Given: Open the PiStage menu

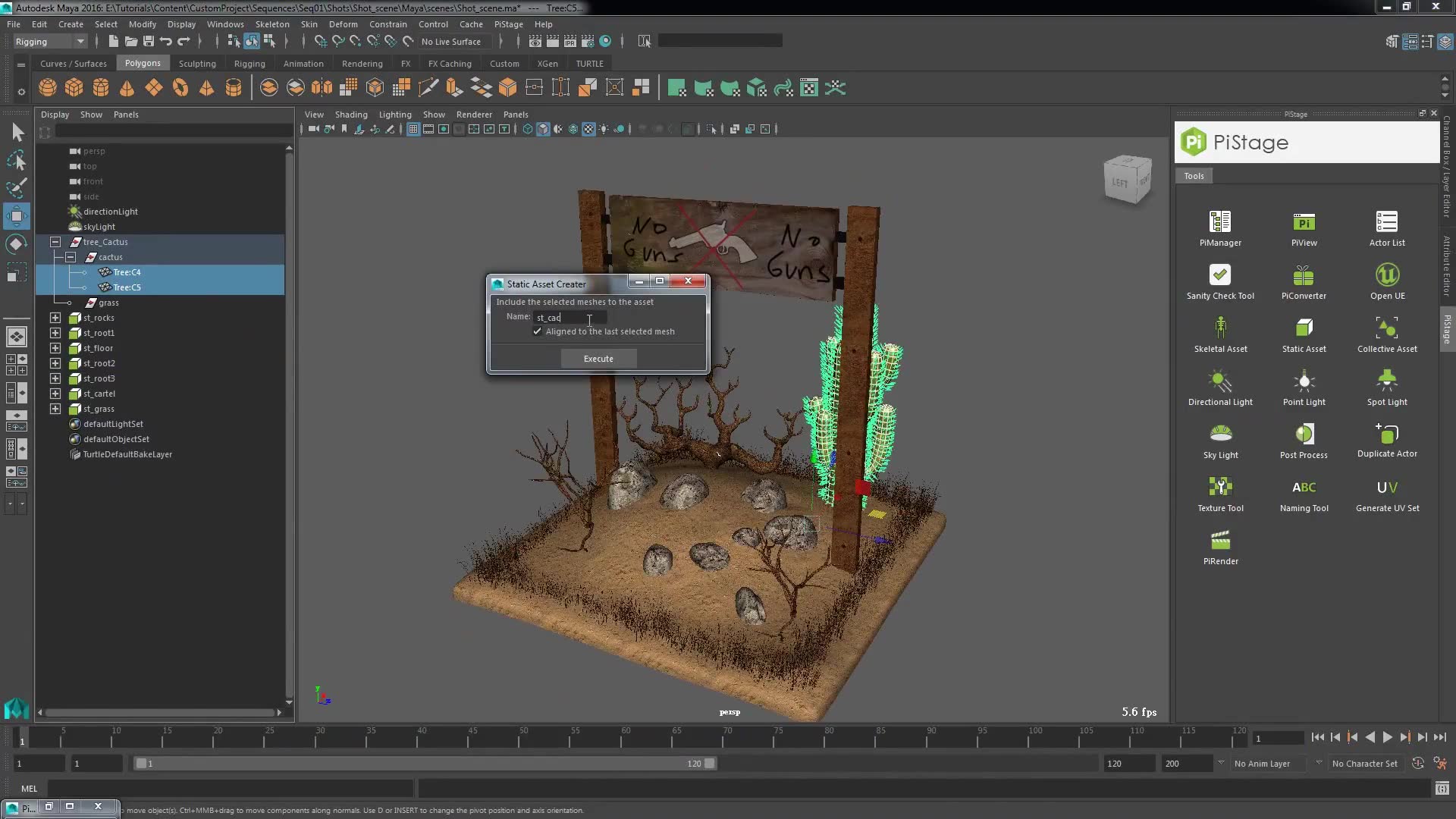Looking at the screenshot, I should point(508,24).
